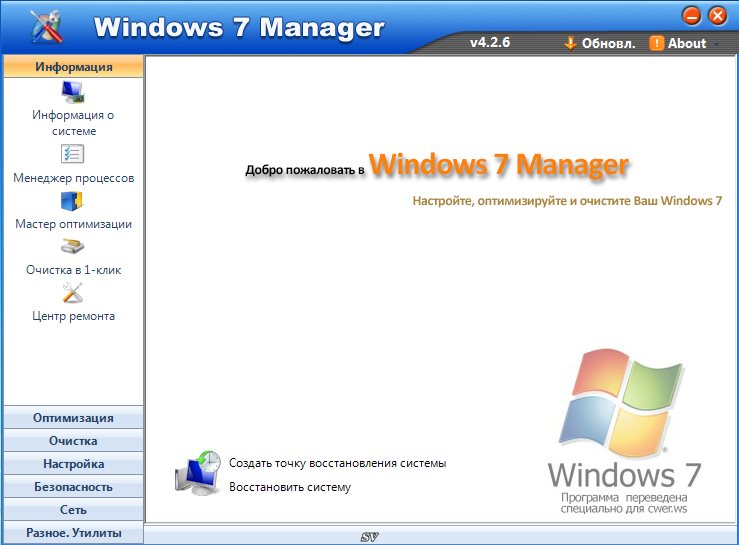This screenshot has width=739, height=545.
Task: Open the About exclamation icon
Action: click(x=656, y=43)
